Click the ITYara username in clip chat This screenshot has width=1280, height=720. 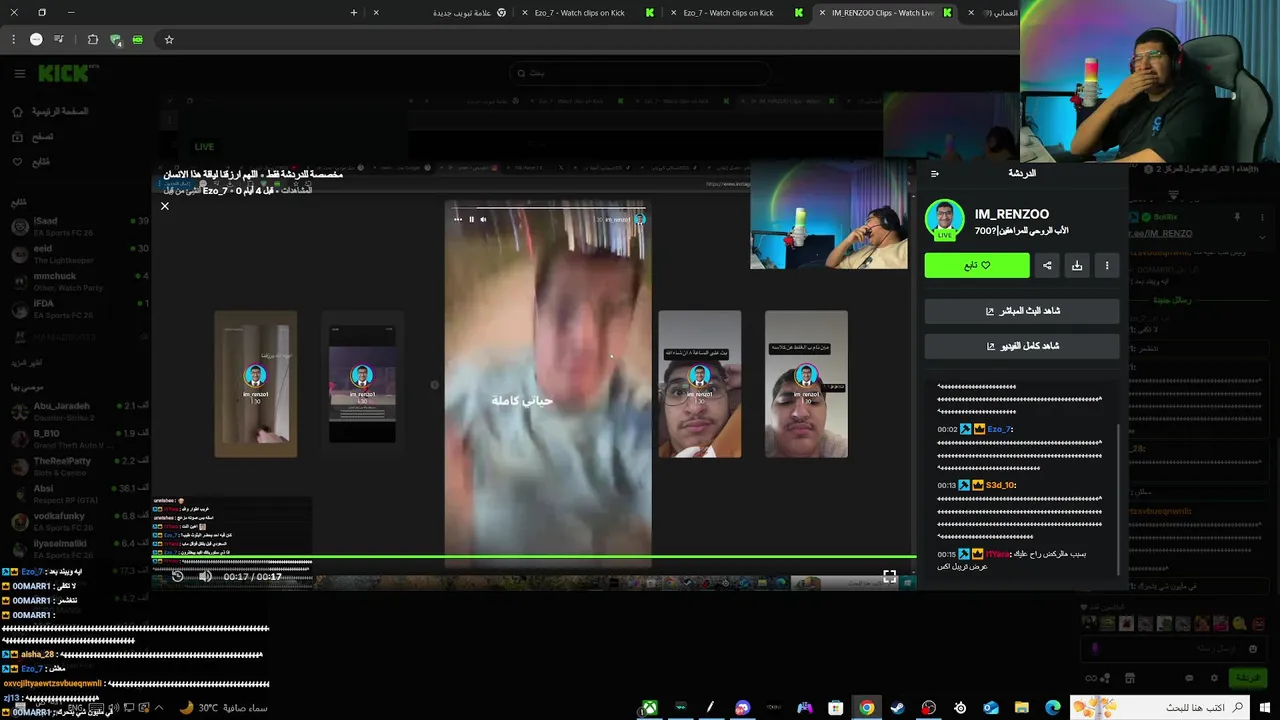click(997, 554)
